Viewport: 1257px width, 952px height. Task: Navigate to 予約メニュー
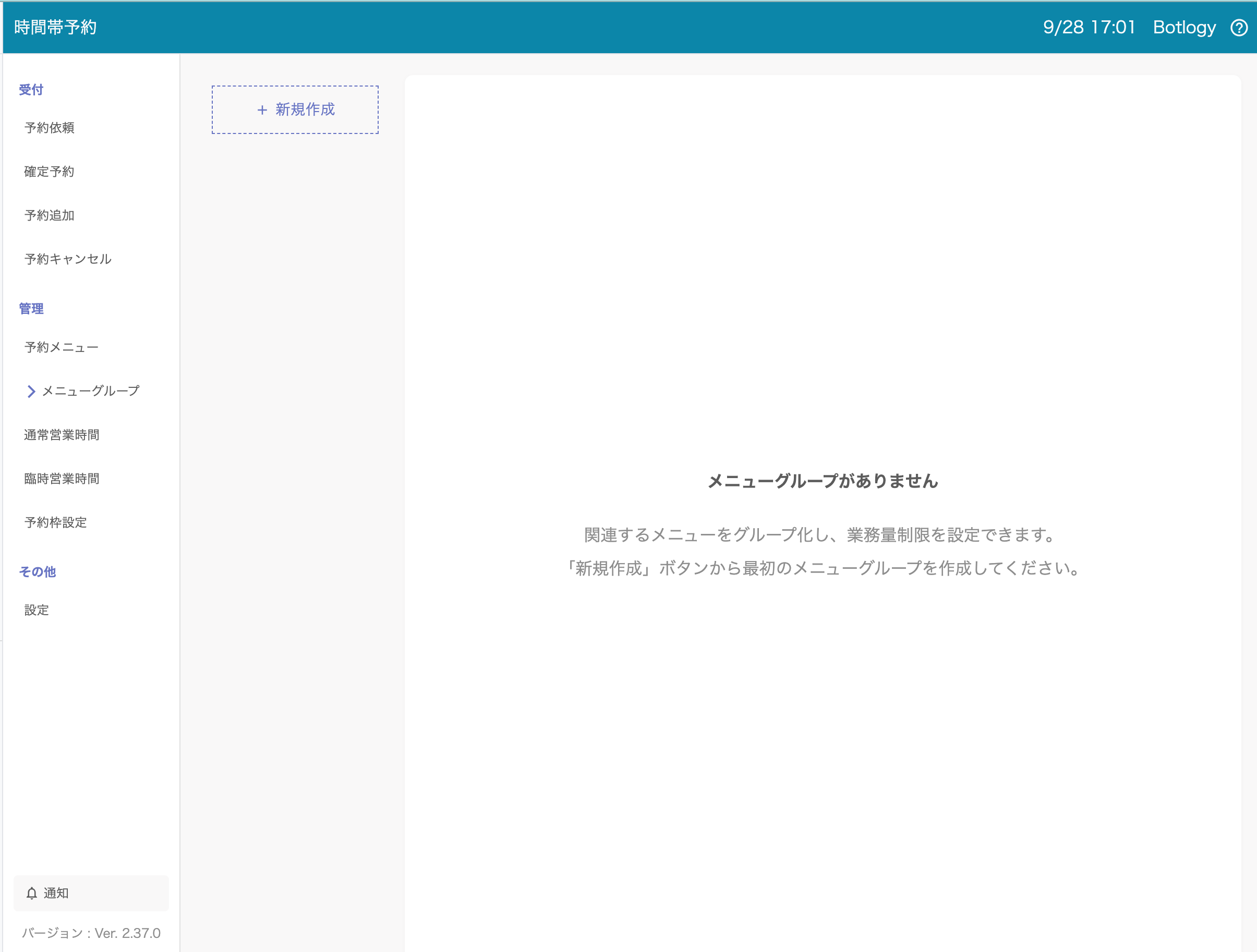62,347
